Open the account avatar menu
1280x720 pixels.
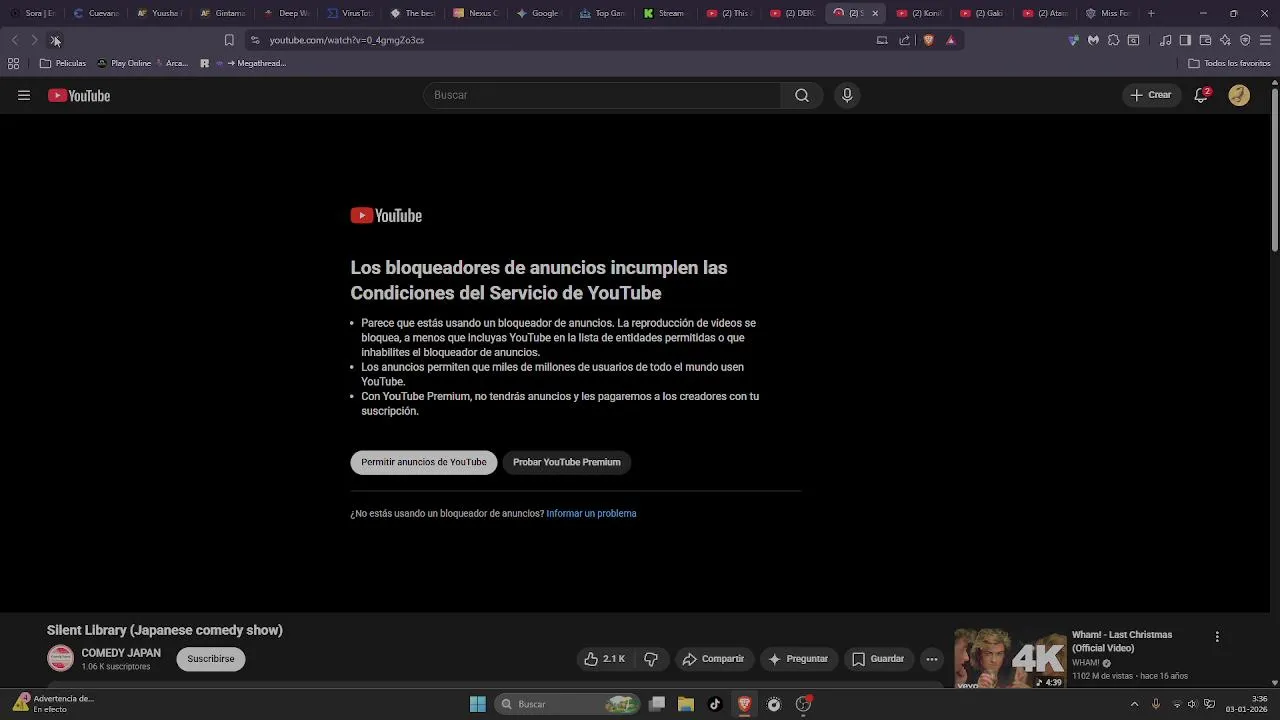point(1239,95)
